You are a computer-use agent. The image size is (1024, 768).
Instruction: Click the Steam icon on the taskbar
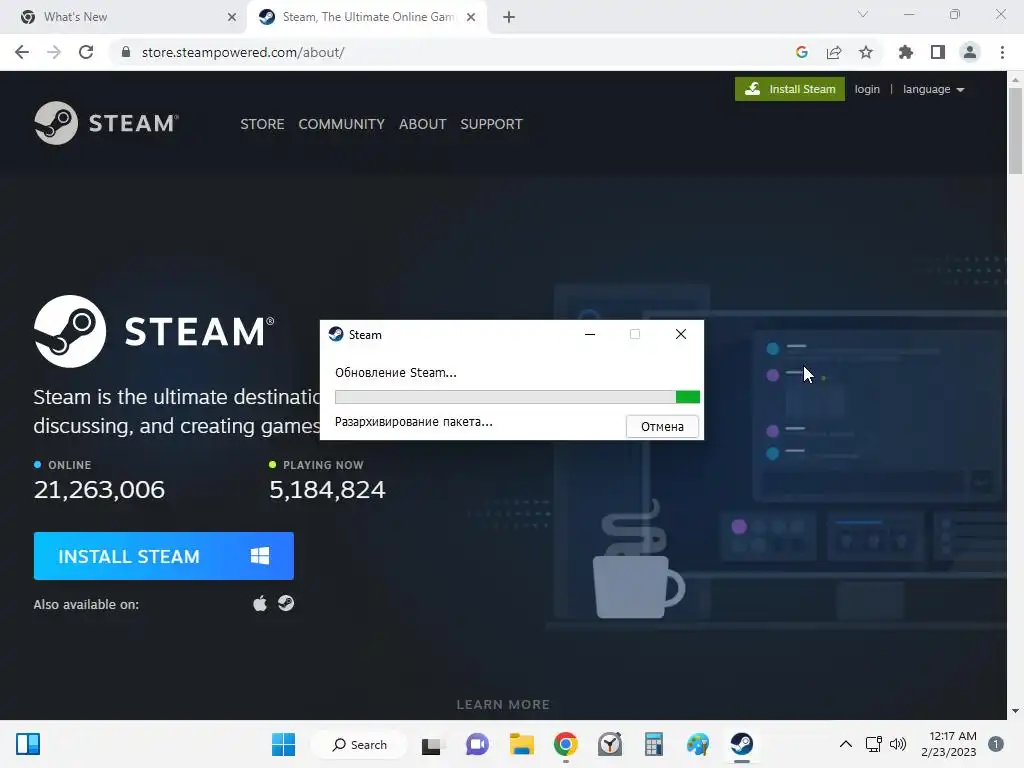tap(741, 744)
